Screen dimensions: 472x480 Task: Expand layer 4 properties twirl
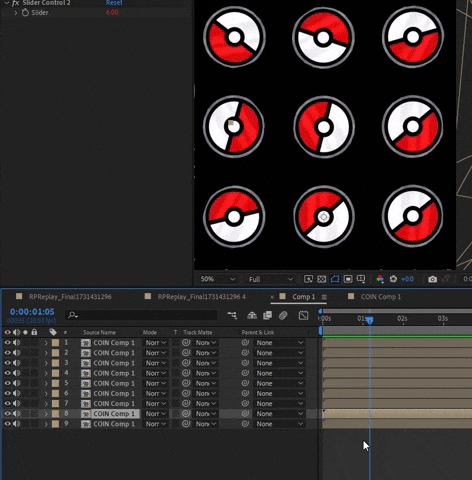pyautogui.click(x=46, y=373)
